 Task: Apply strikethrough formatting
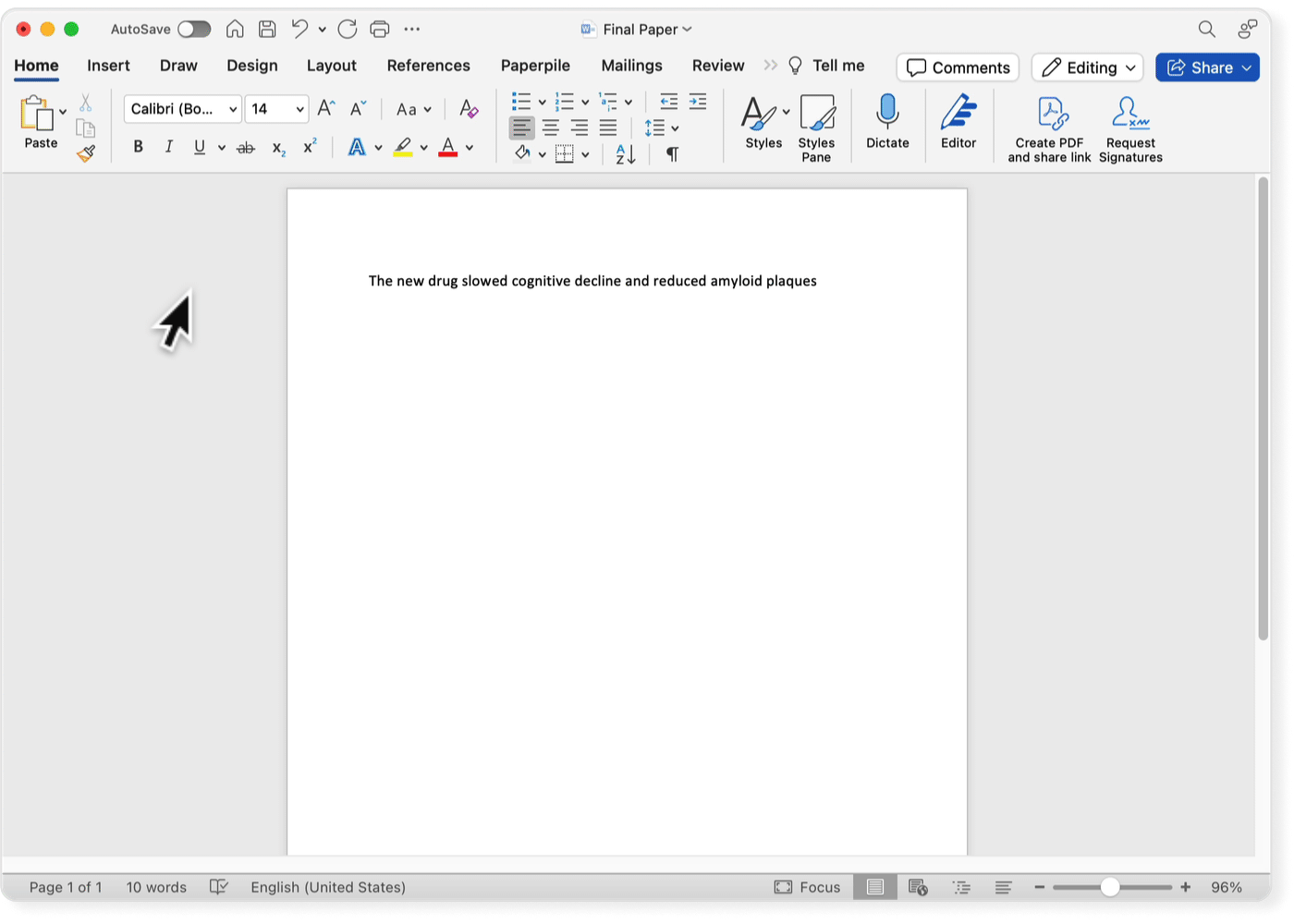pyautogui.click(x=245, y=147)
